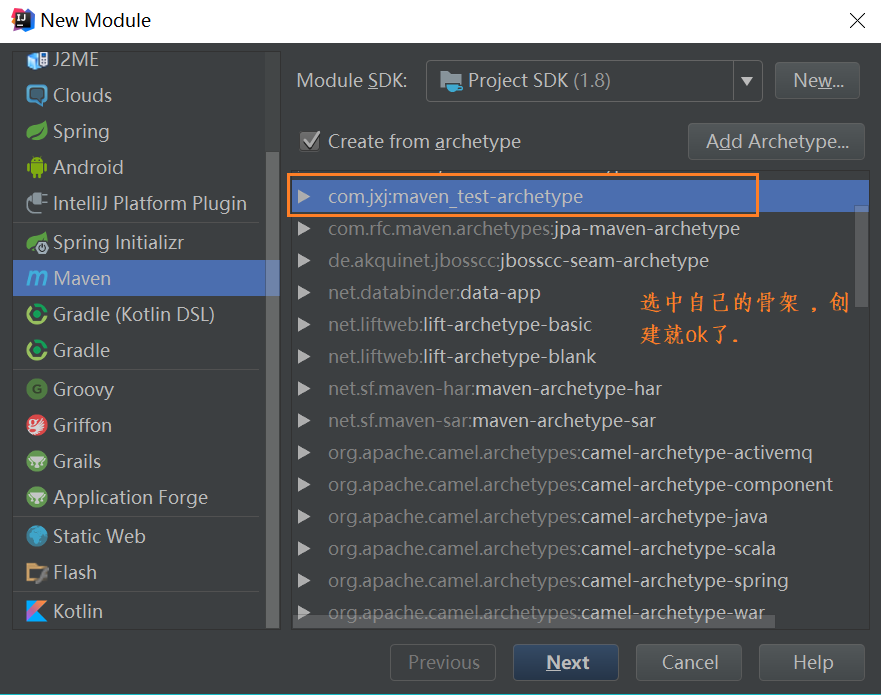Click the Android robot icon
This screenshot has height=696, width=881.
(x=37, y=167)
